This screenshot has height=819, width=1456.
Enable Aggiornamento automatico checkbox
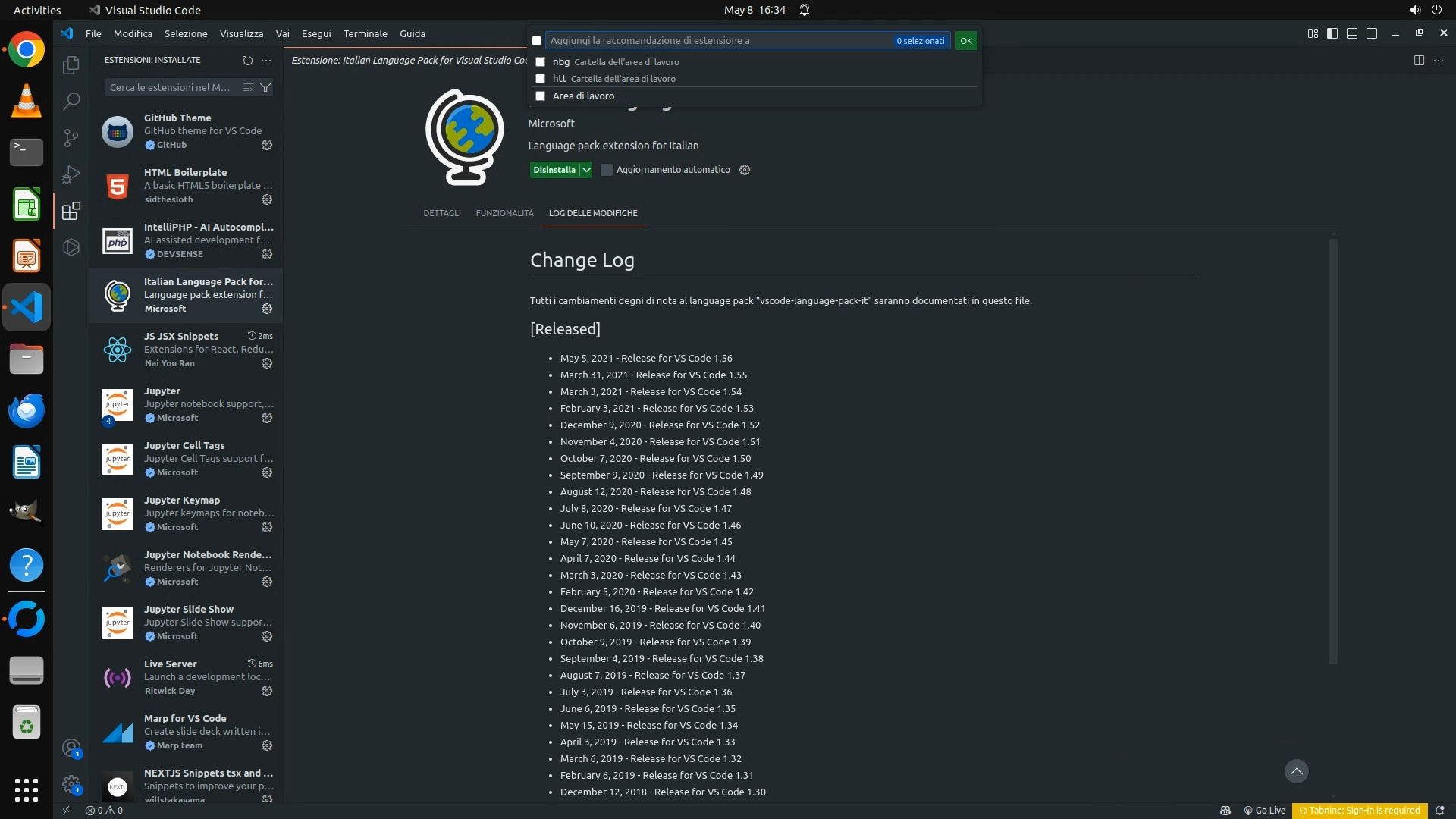[x=607, y=170]
